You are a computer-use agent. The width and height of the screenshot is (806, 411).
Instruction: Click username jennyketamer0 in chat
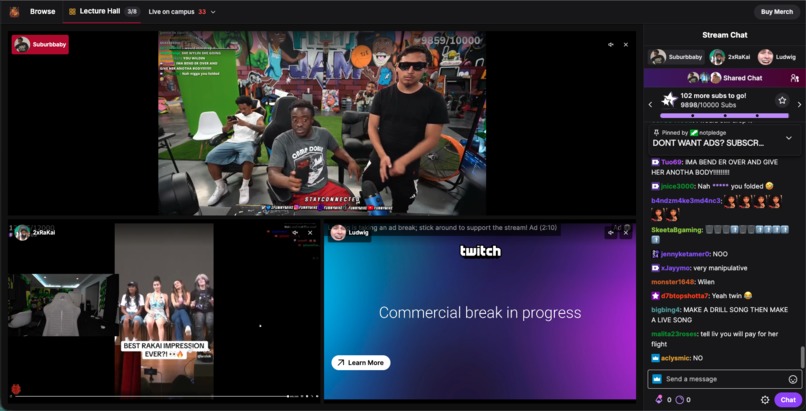point(685,254)
